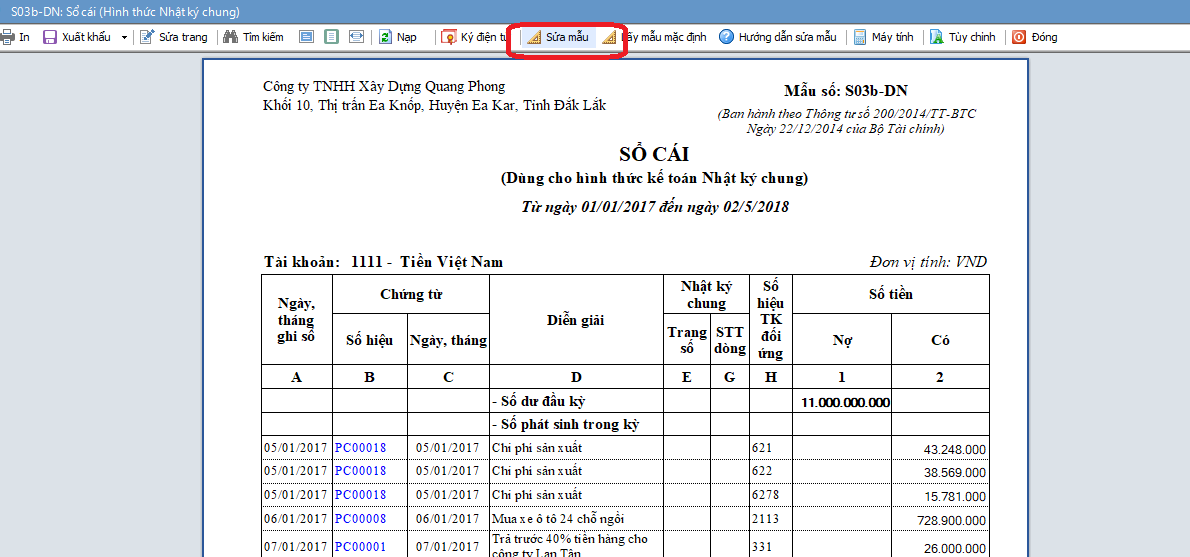Open the Xuất khẩu dropdown arrow

(x=124, y=37)
